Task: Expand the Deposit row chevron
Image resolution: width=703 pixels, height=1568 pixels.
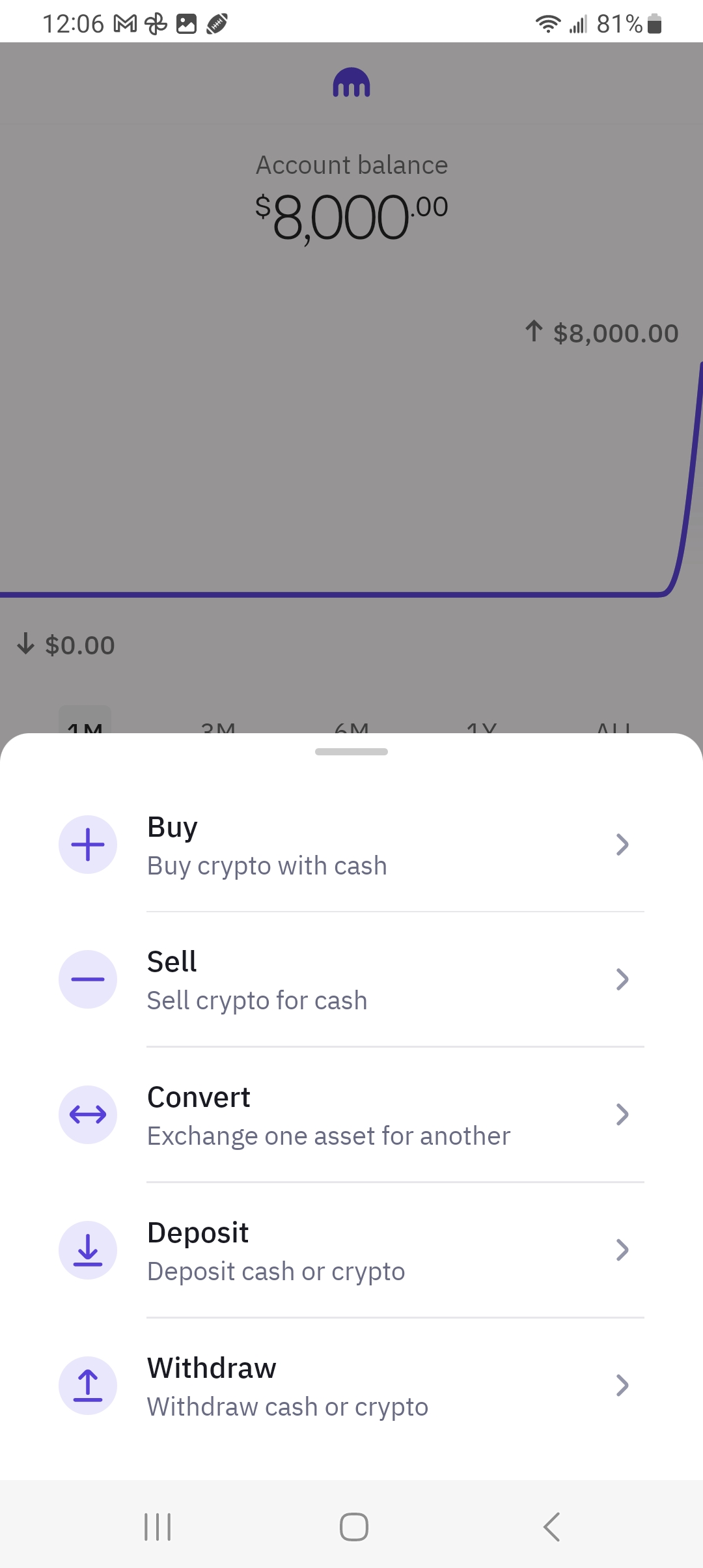Action: tap(622, 1250)
